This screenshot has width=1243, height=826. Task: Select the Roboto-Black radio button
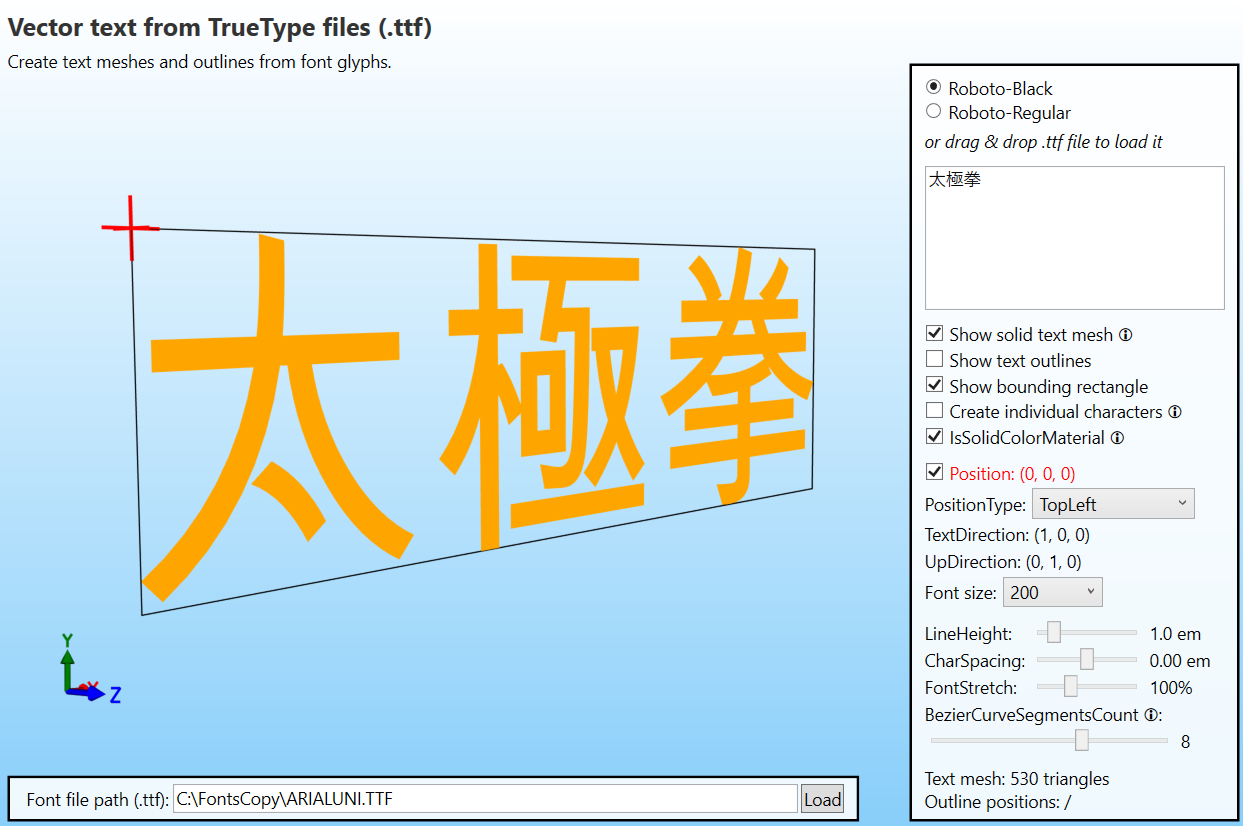[934, 88]
